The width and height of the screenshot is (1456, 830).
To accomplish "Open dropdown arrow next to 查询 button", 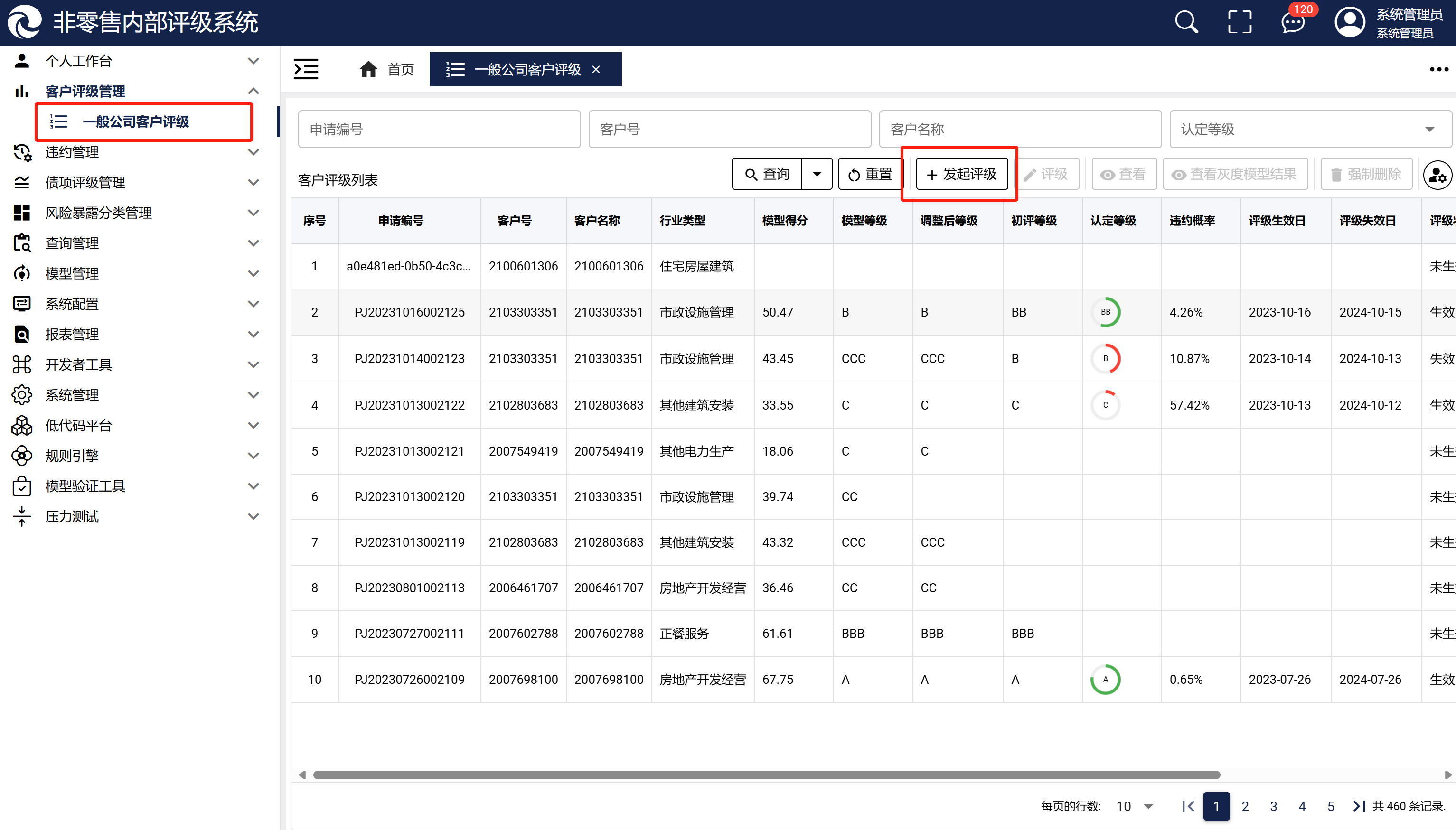I will point(817,174).
